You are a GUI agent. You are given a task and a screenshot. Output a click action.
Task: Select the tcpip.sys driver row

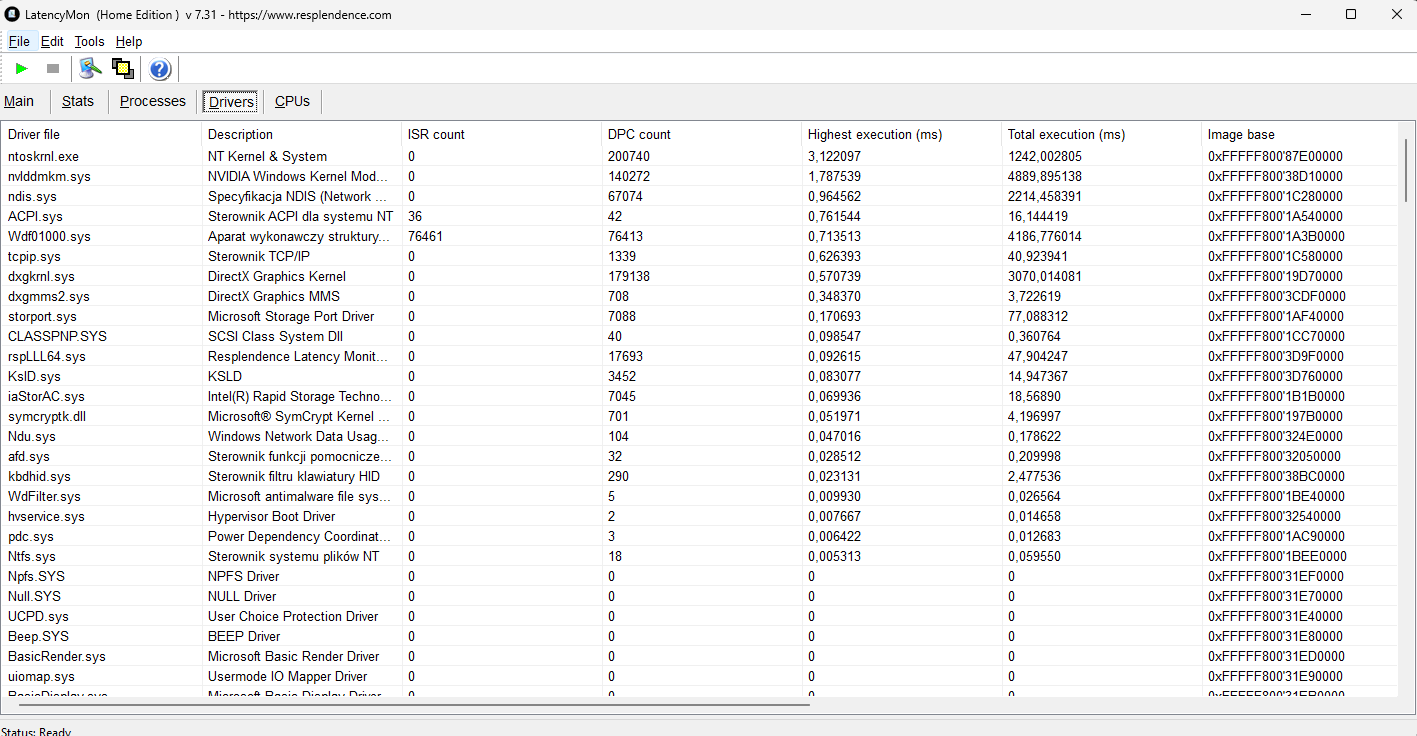pos(700,256)
